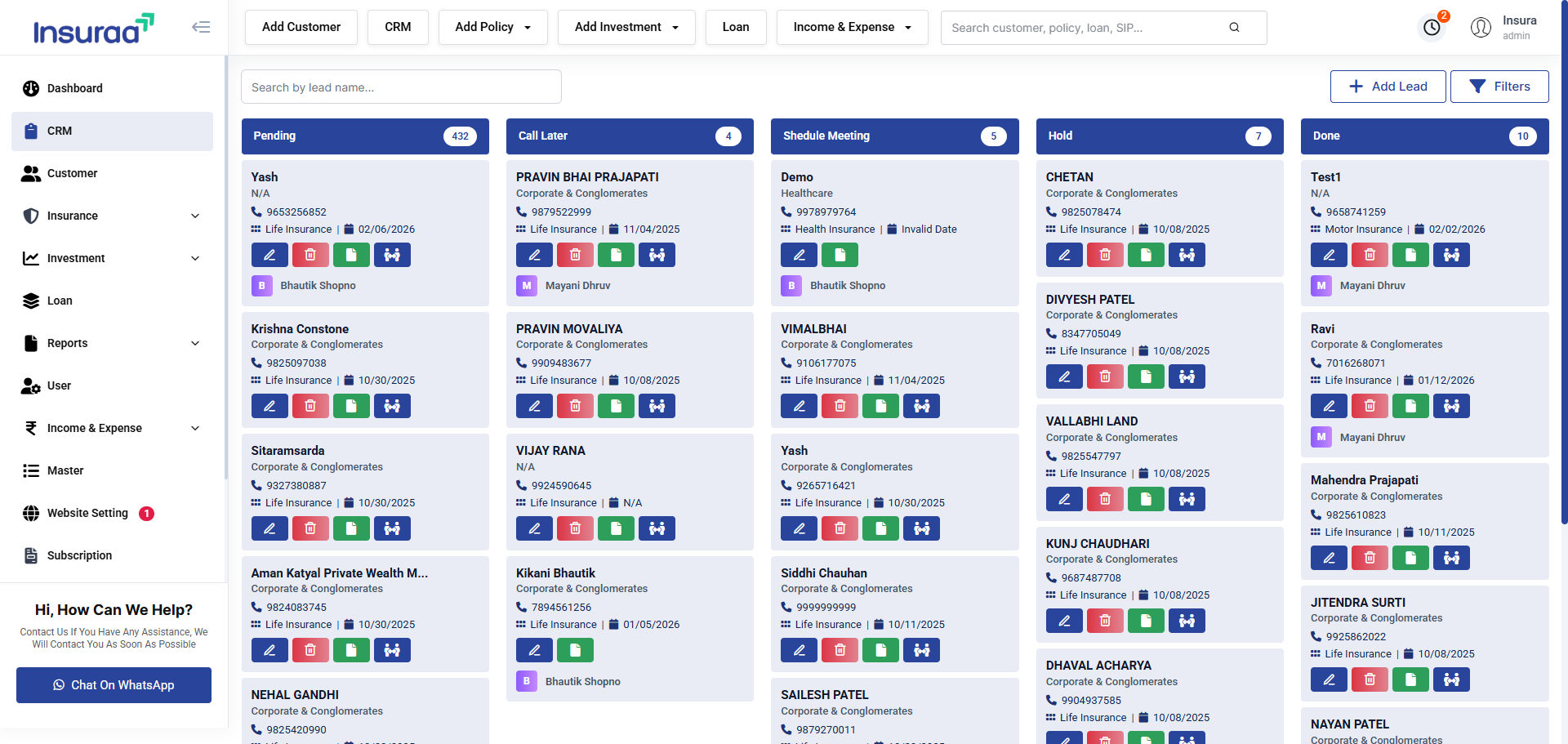The height and width of the screenshot is (744, 1568).
Task: Delete the PRAVIN MOVALIYA lead
Action: click(x=575, y=406)
